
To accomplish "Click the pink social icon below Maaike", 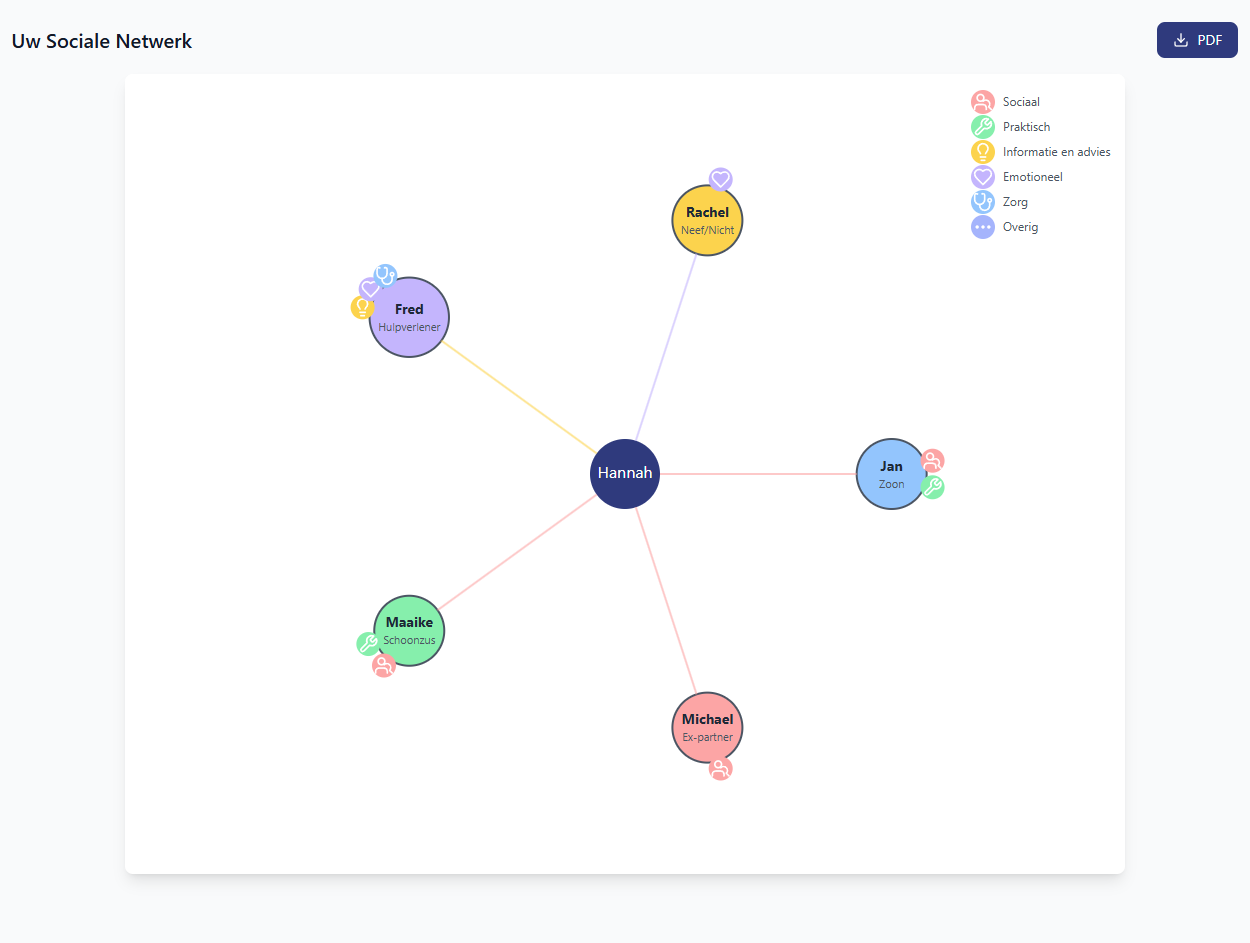I will point(384,666).
